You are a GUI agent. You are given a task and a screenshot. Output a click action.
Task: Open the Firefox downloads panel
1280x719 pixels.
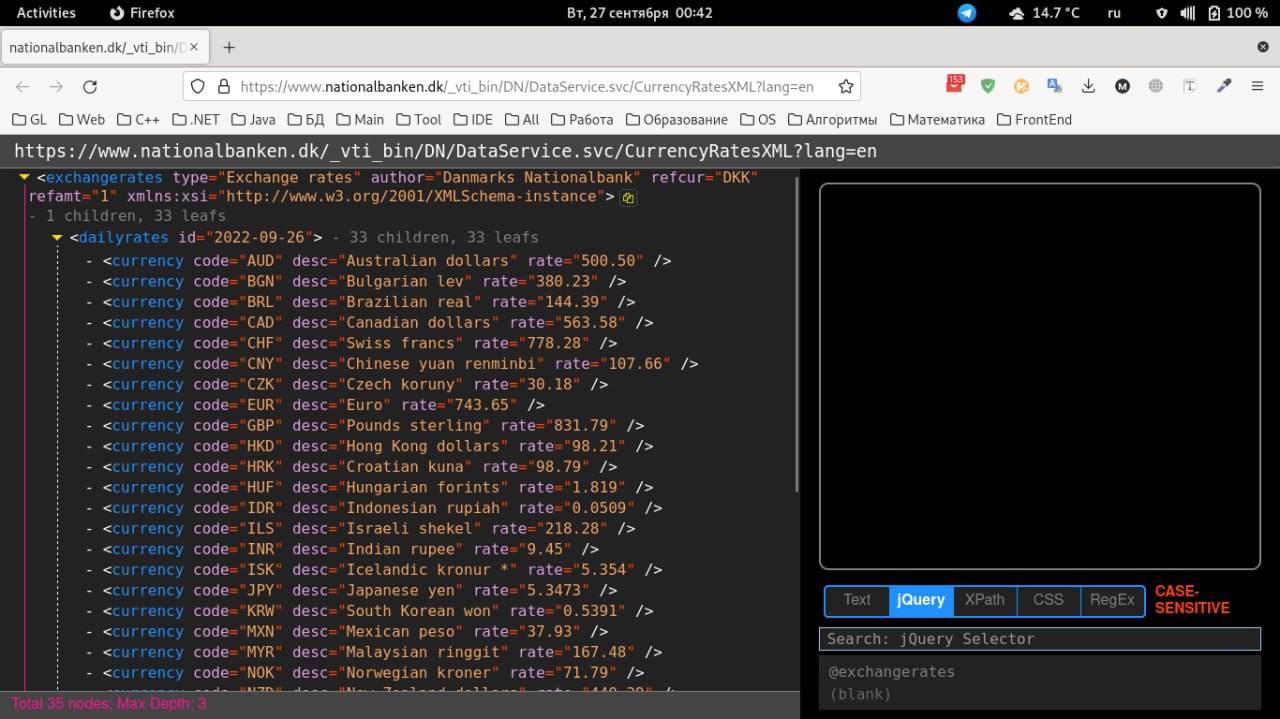coord(1089,87)
